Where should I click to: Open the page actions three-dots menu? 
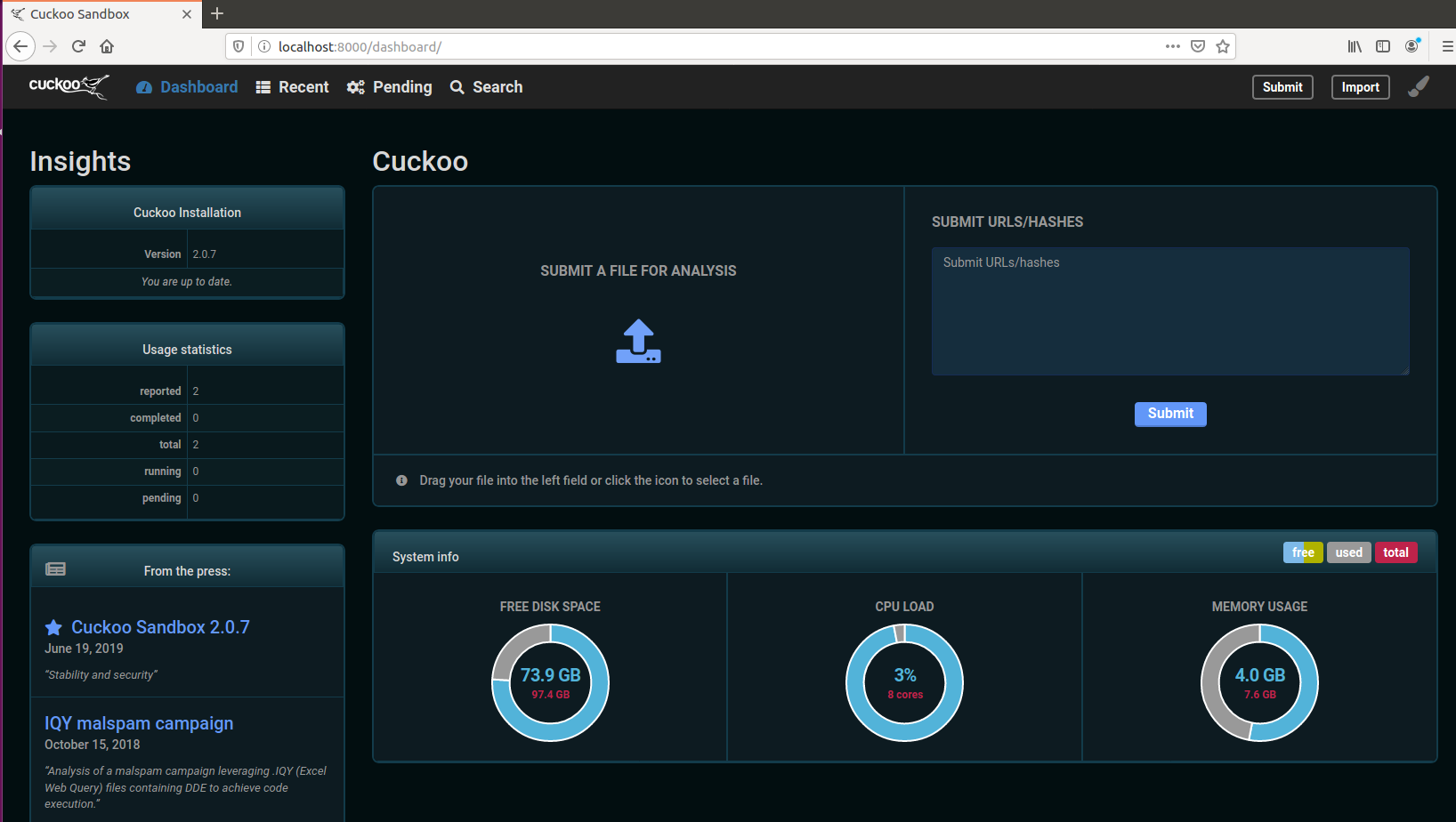pyautogui.click(x=1173, y=46)
